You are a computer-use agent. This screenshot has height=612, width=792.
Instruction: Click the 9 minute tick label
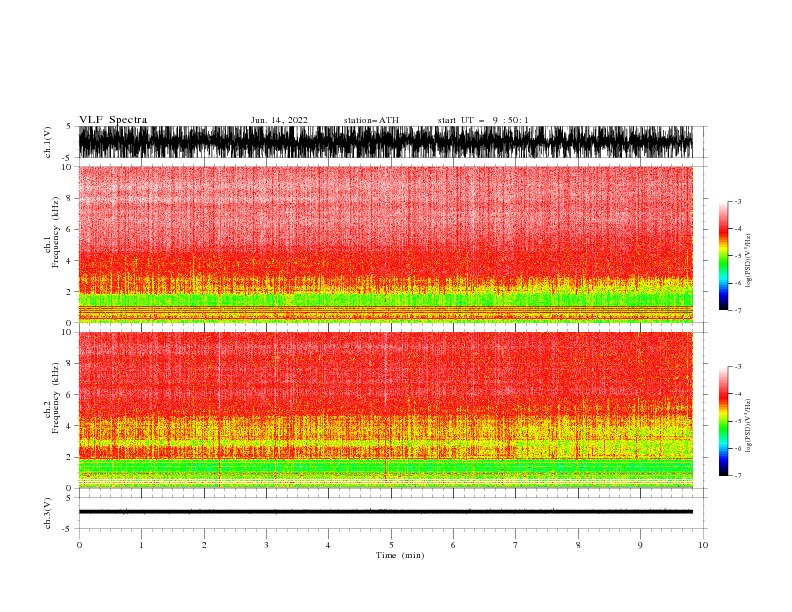click(640, 545)
